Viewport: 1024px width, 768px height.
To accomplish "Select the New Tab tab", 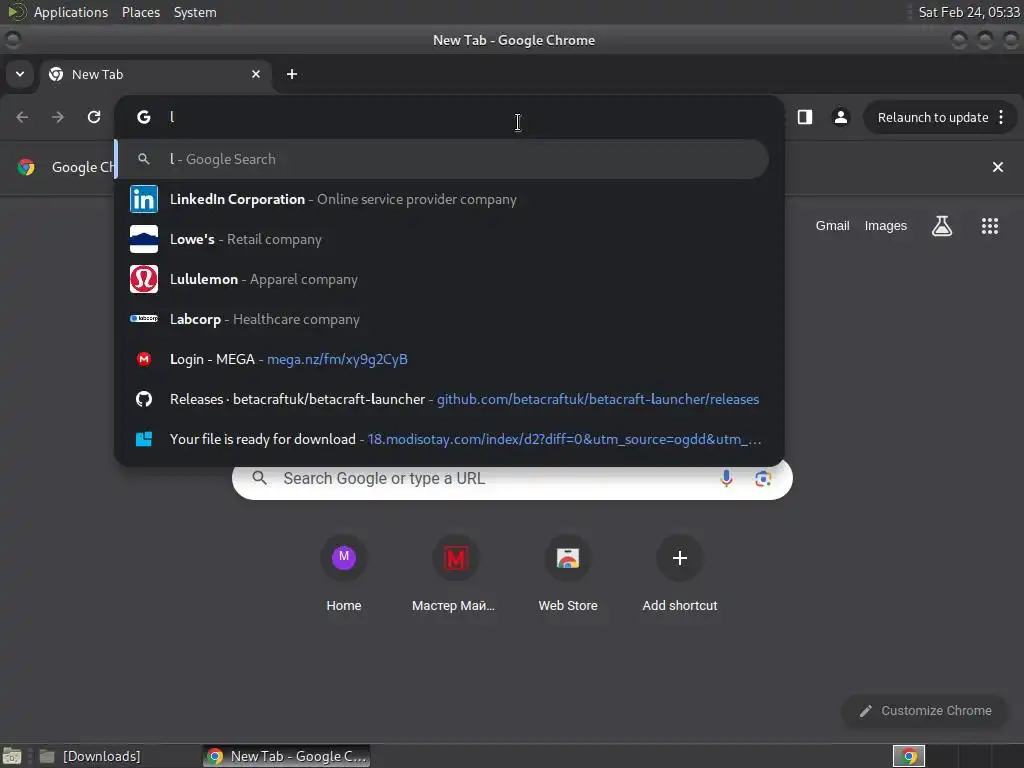I will tap(156, 74).
